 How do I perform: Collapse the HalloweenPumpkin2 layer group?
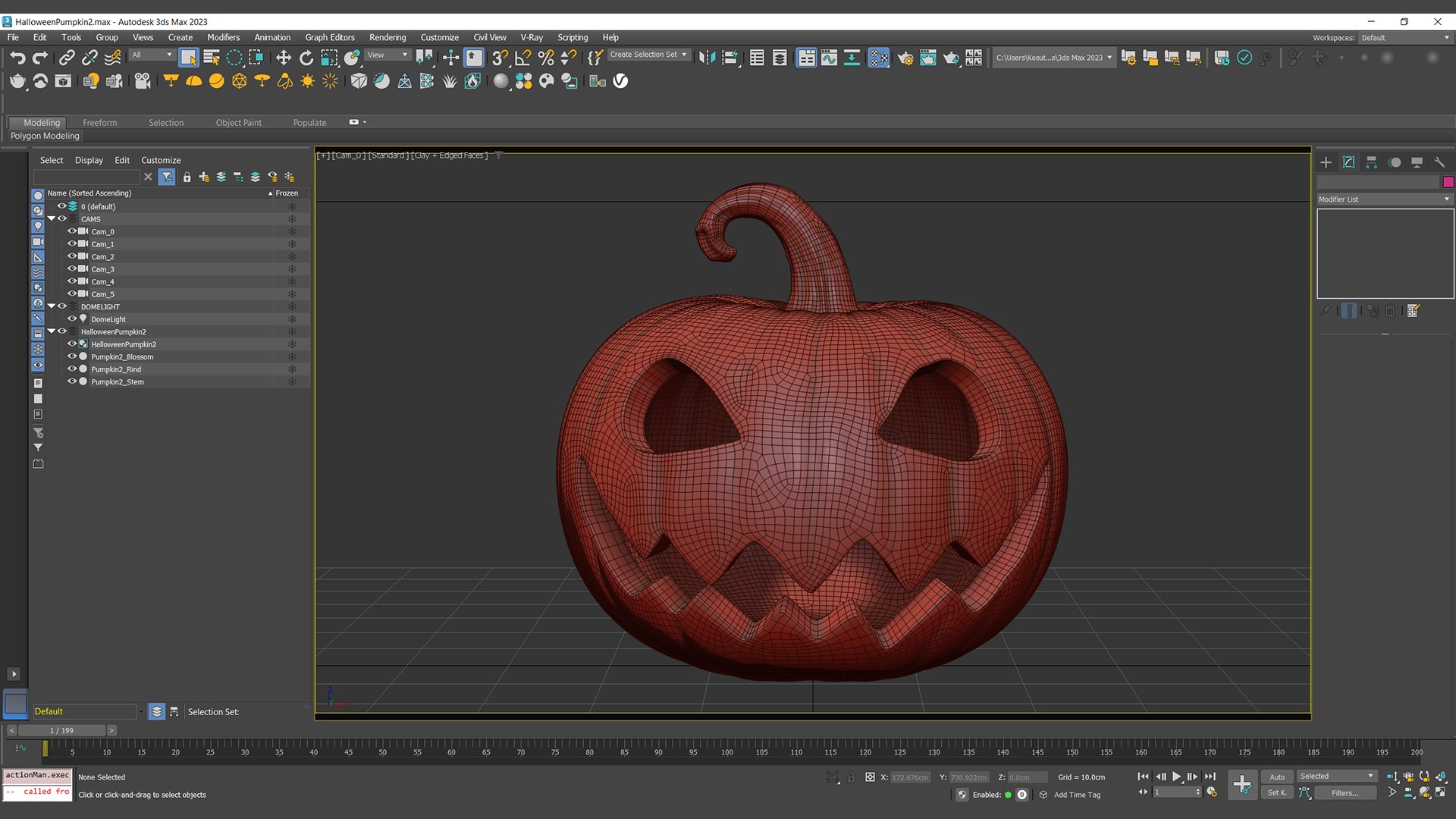pos(52,331)
